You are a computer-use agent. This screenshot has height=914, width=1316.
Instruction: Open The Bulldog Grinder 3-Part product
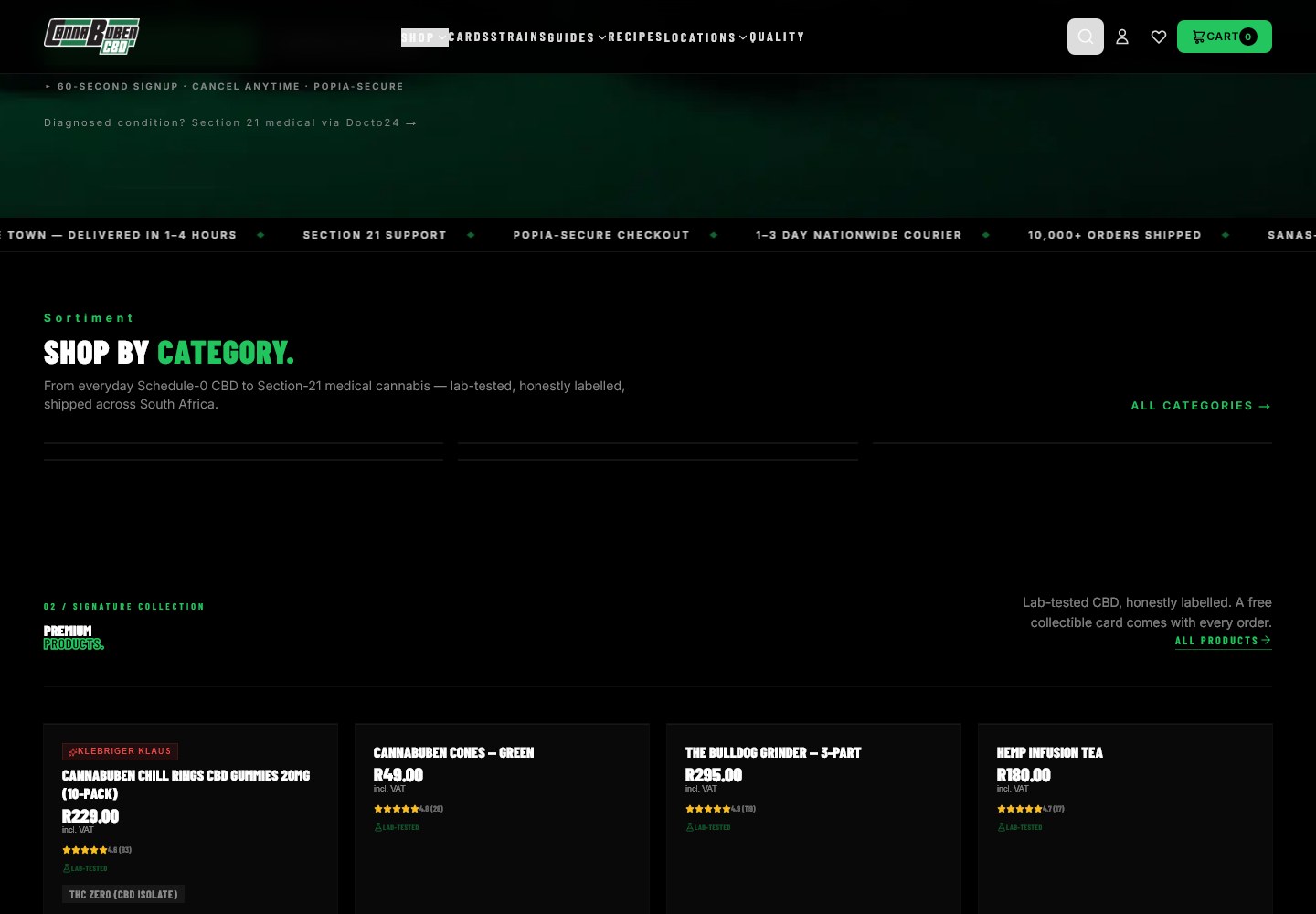pyautogui.click(x=773, y=752)
